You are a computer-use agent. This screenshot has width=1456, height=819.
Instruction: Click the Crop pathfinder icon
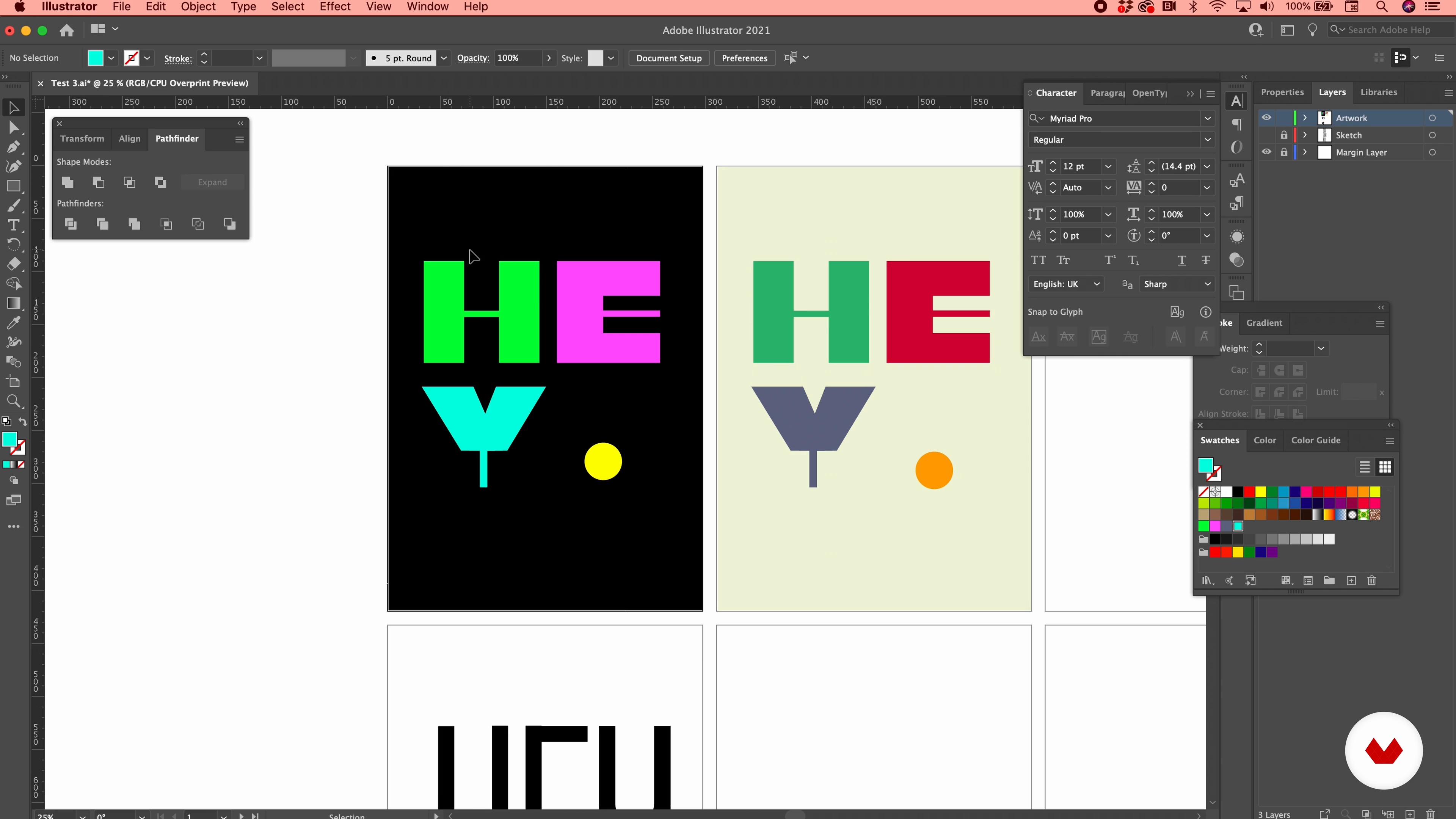point(166,224)
